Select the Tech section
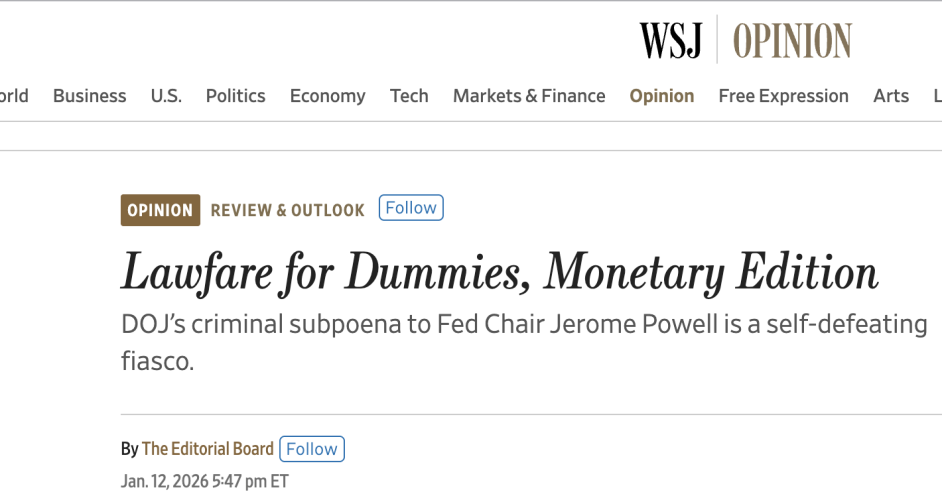Screen dimensions: 942x500 (409, 96)
